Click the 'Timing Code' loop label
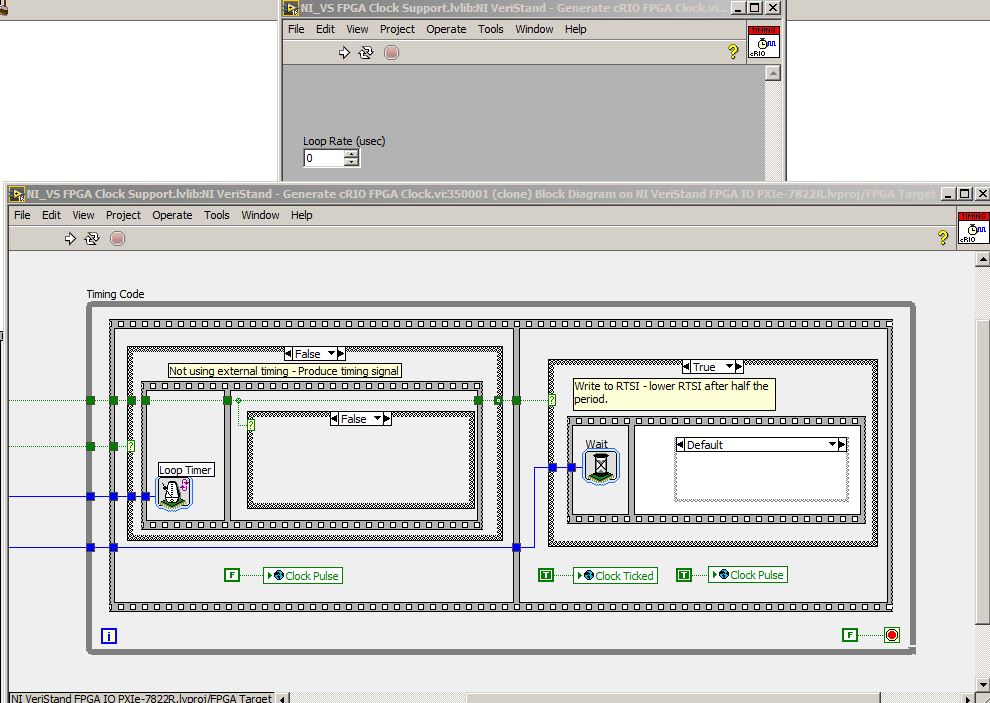The width and height of the screenshot is (990, 703). coord(116,294)
